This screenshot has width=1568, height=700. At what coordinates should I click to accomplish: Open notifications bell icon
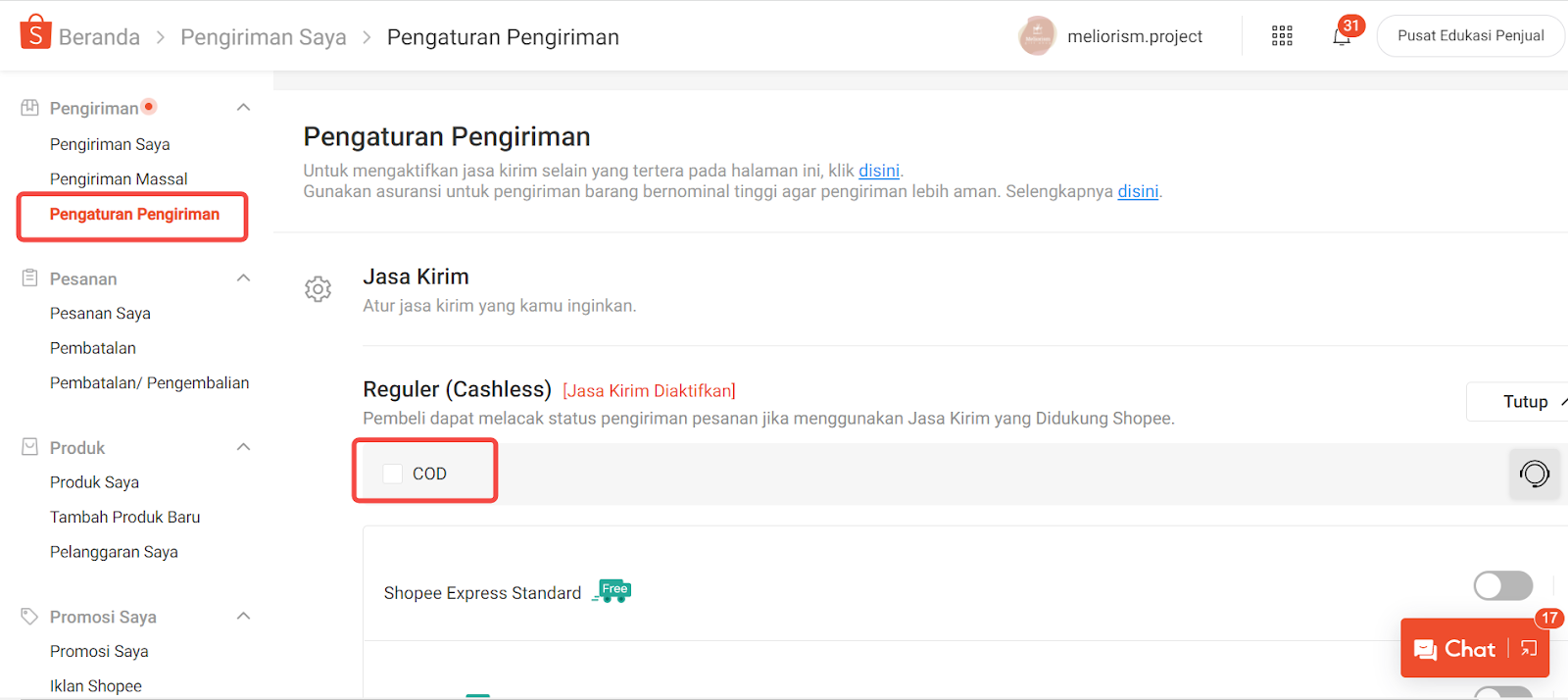click(x=1342, y=36)
